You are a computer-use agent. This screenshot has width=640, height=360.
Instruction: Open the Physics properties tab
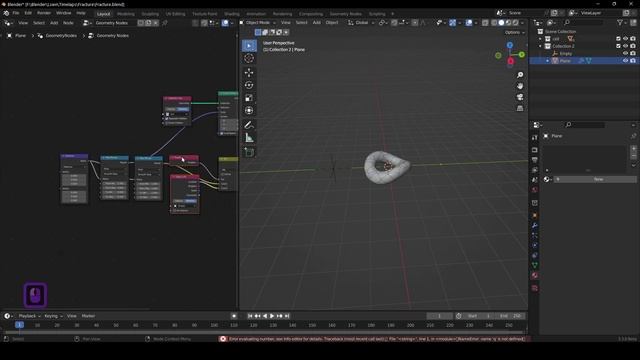[x=535, y=245]
